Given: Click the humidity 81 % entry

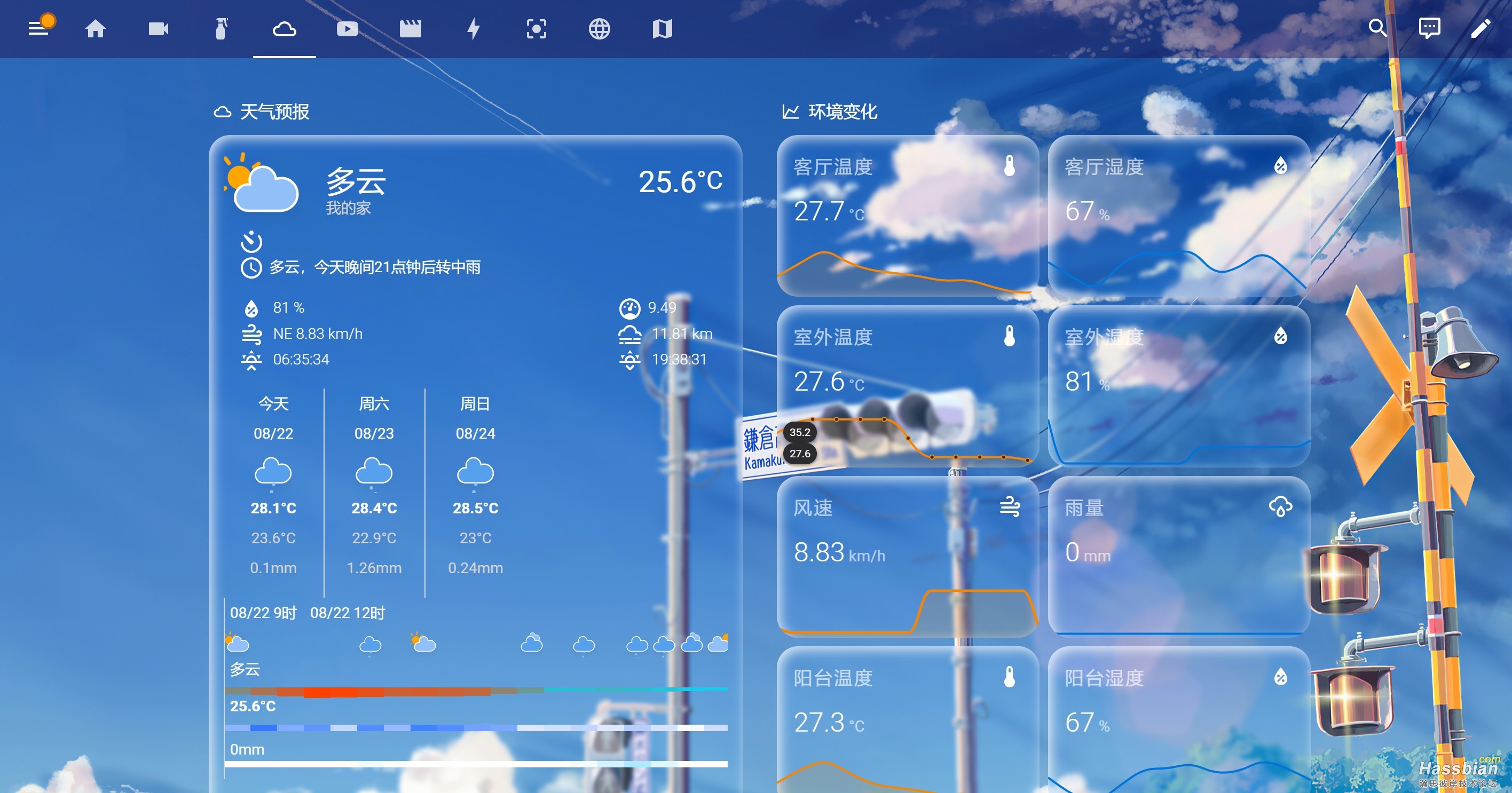Looking at the screenshot, I should pos(273,308).
